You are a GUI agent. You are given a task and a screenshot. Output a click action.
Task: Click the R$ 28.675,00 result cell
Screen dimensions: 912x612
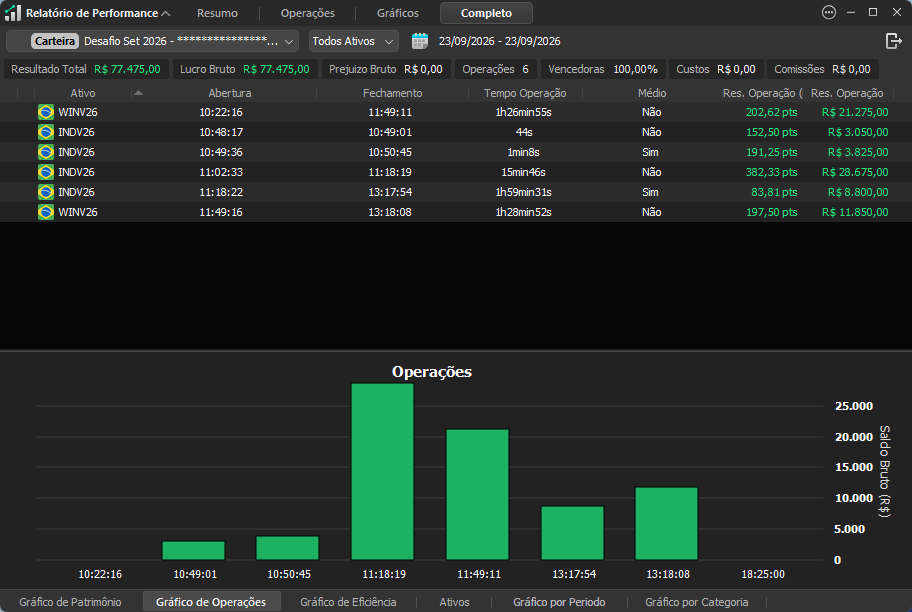(855, 172)
